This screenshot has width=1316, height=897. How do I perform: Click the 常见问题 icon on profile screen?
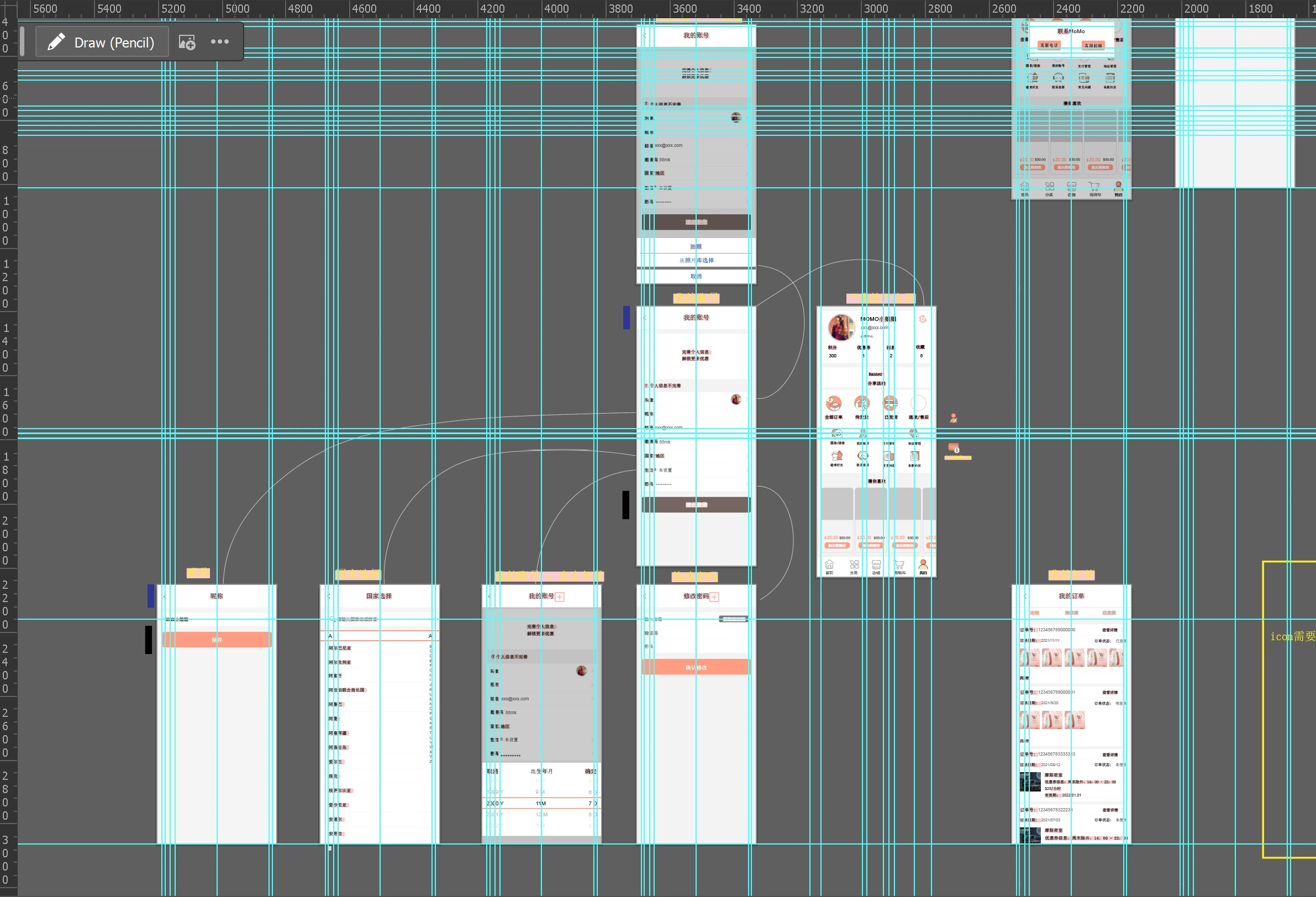coord(888,456)
